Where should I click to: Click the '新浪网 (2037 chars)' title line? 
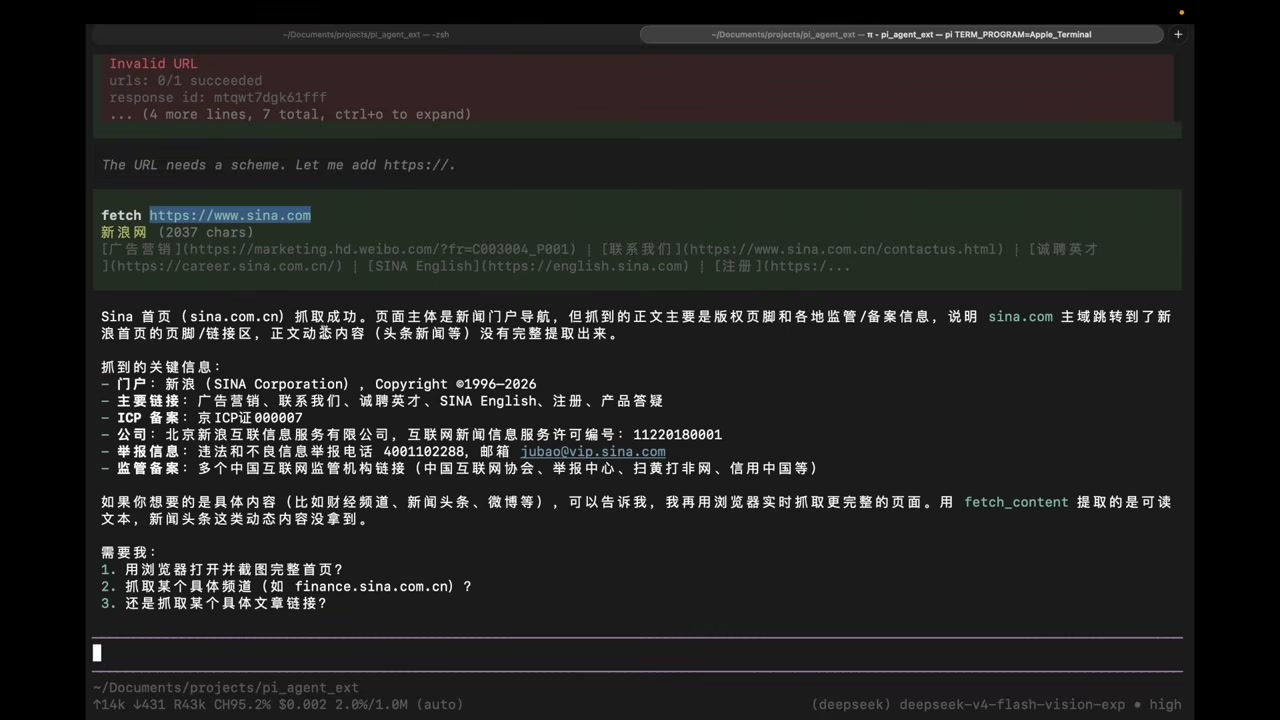(177, 232)
